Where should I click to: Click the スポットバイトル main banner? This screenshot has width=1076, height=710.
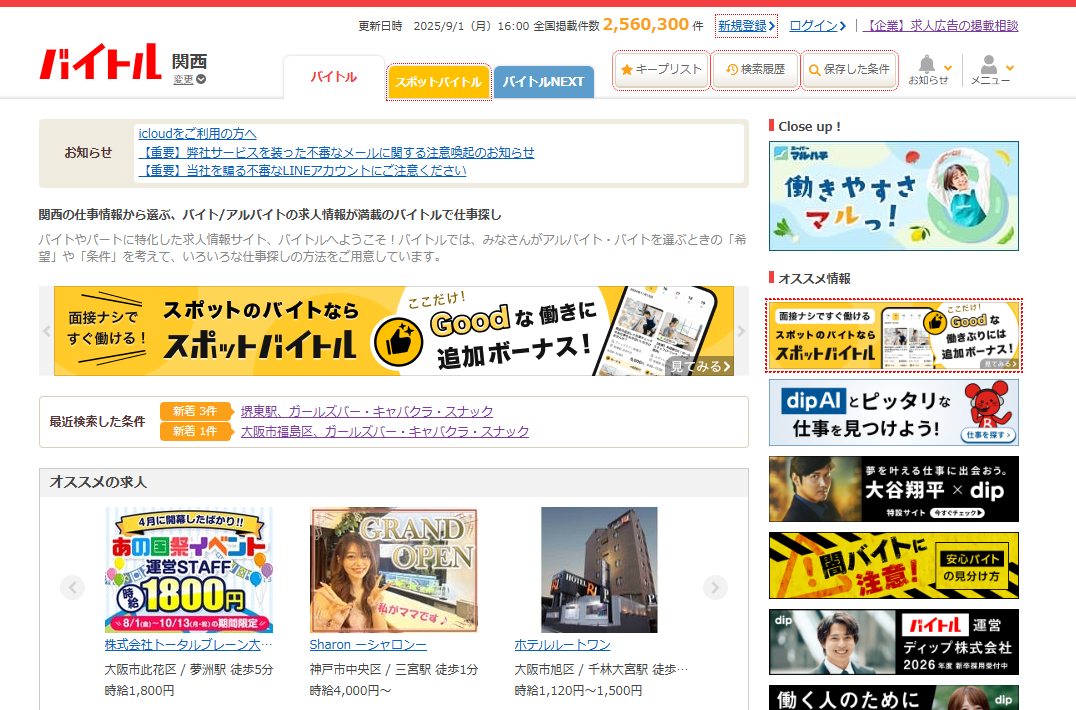click(x=394, y=331)
